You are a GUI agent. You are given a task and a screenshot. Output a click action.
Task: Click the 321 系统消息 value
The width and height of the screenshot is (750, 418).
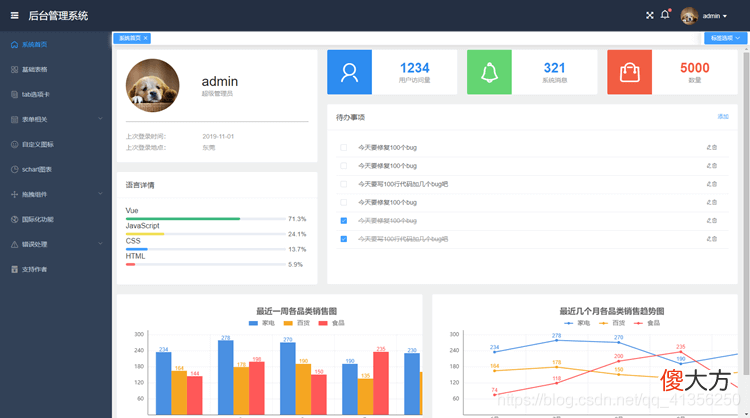coord(554,68)
